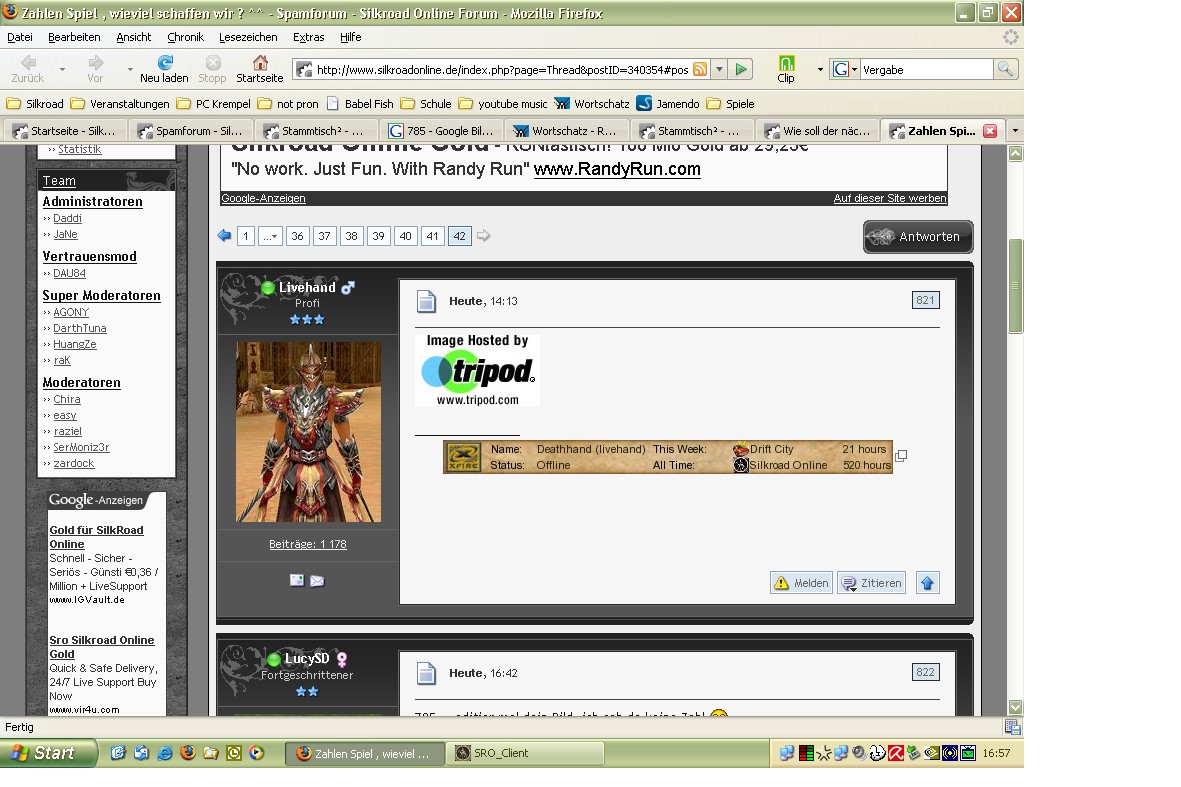
Task: Click the Zitieren quote button
Action: tap(872, 583)
